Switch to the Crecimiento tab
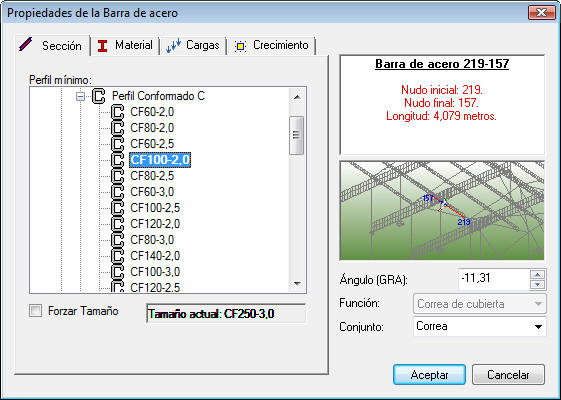The image size is (561, 400). (x=272, y=45)
